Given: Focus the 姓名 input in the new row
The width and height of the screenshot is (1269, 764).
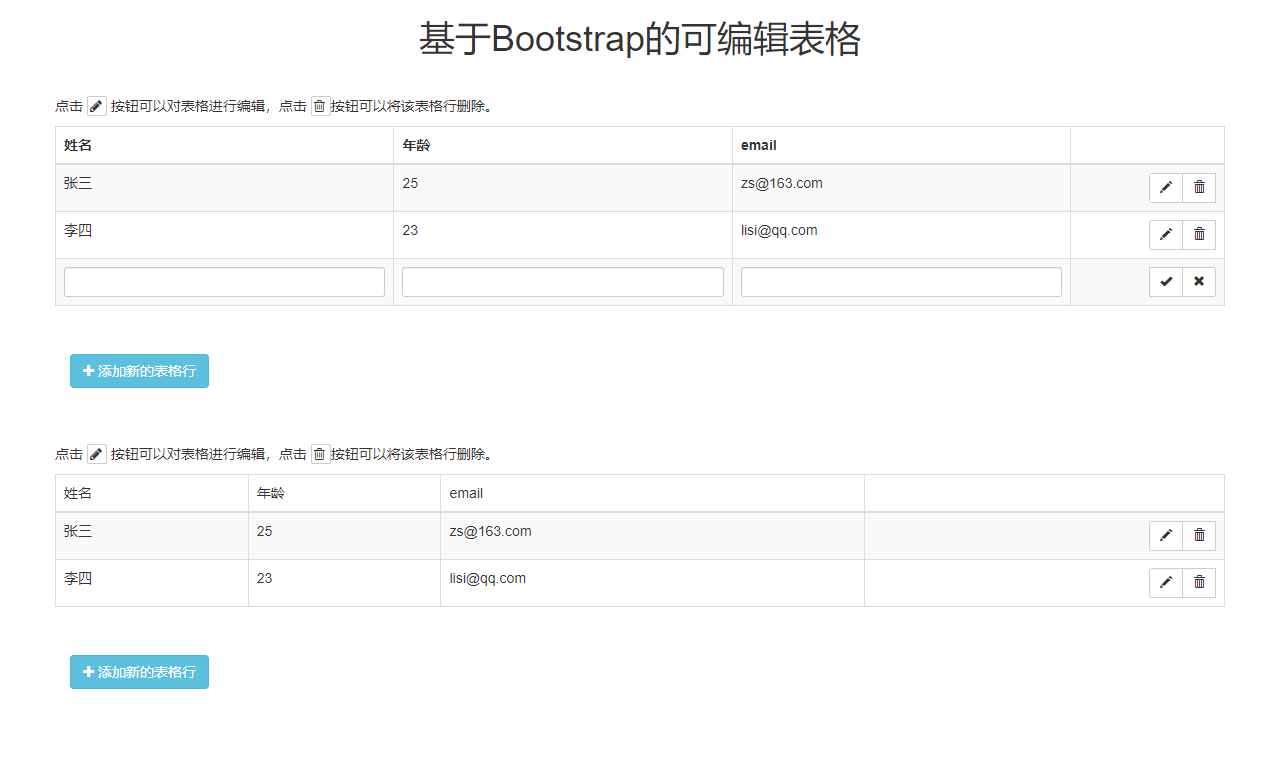Looking at the screenshot, I should (x=224, y=282).
